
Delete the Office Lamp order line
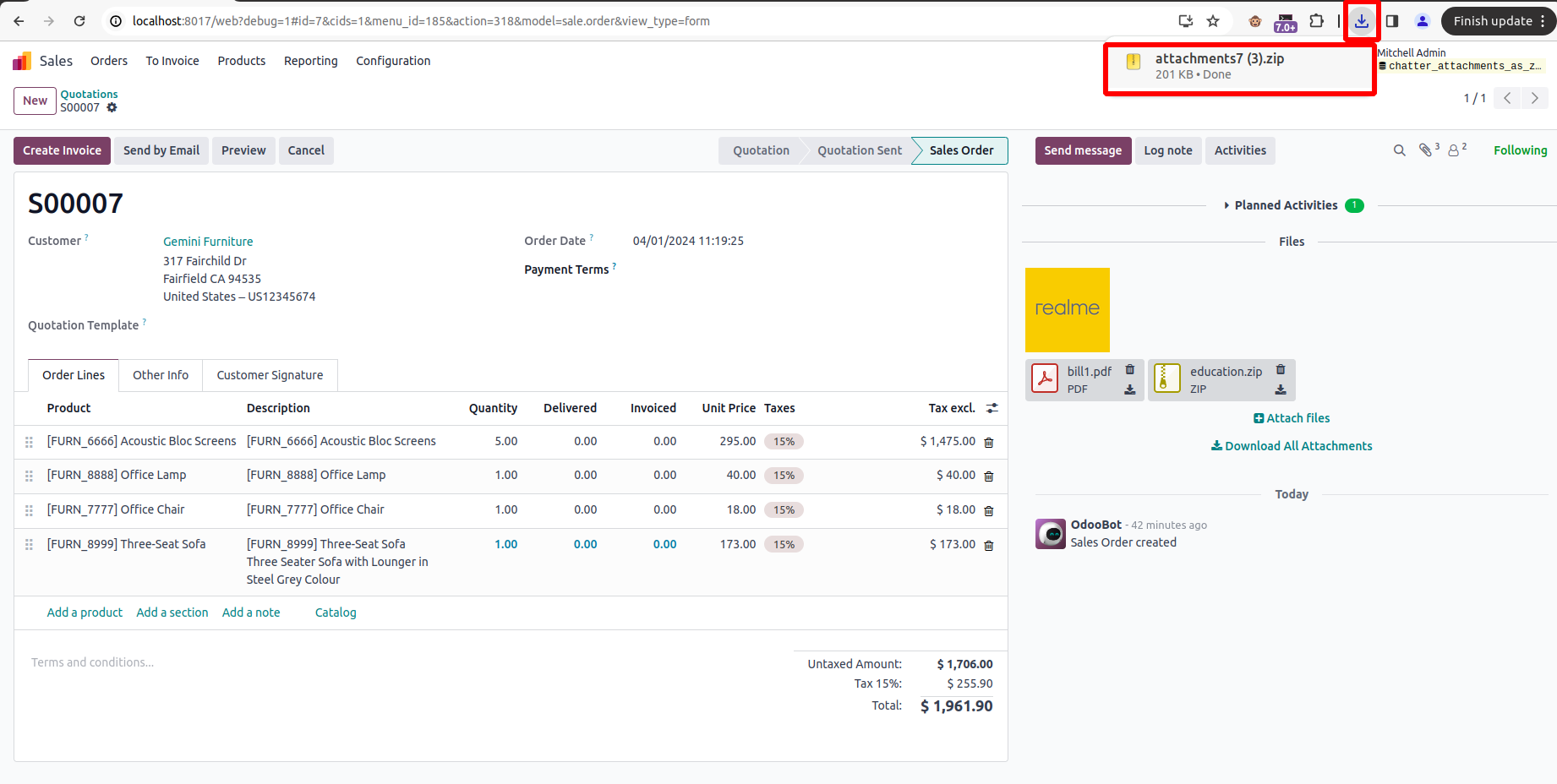(x=988, y=476)
